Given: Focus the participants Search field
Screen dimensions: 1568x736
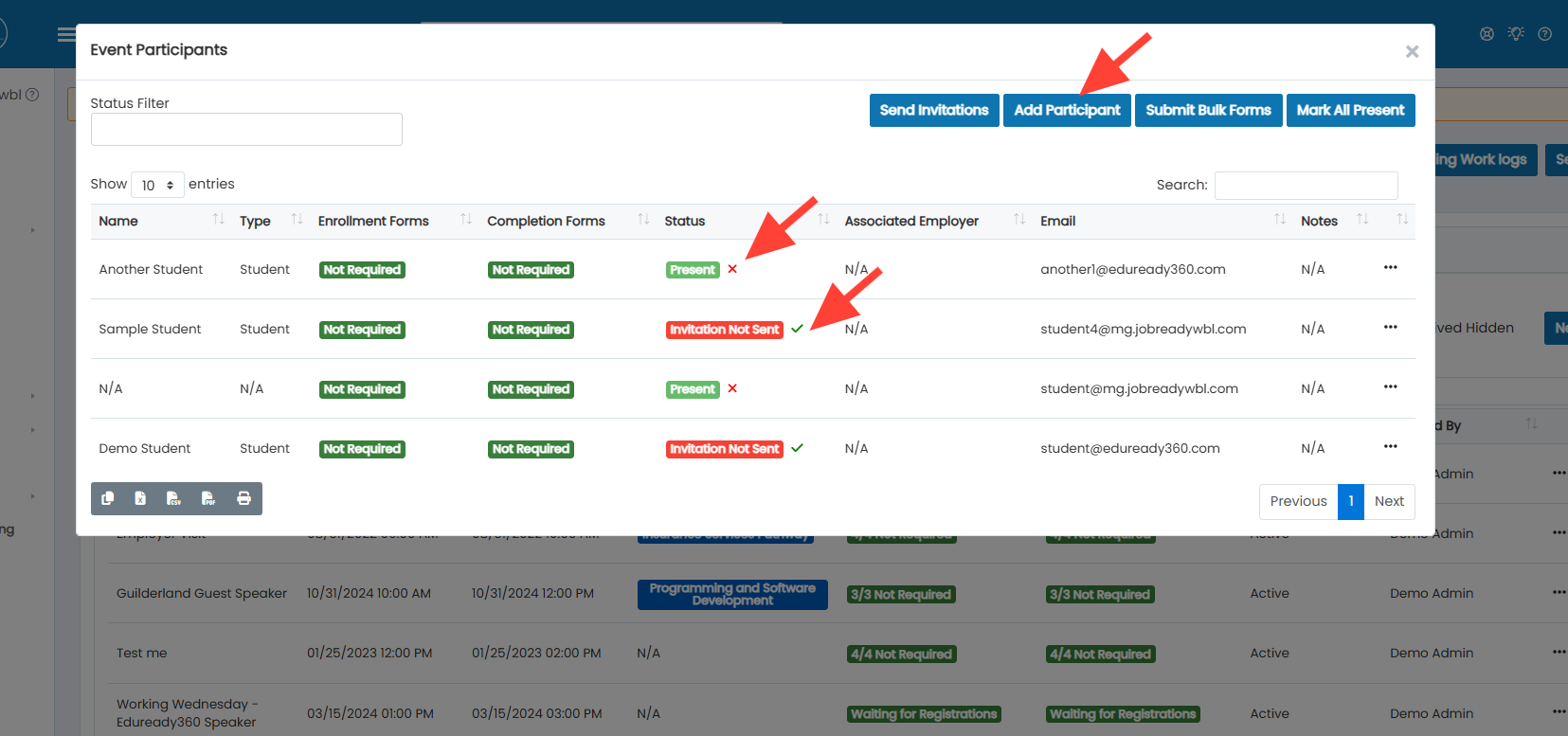Looking at the screenshot, I should click(x=1306, y=185).
